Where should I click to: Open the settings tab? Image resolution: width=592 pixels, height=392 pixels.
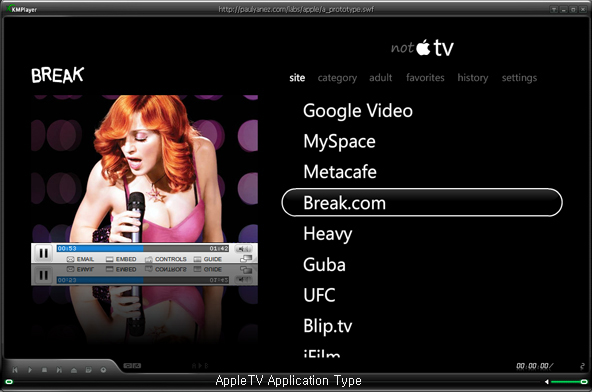pyautogui.click(x=519, y=78)
